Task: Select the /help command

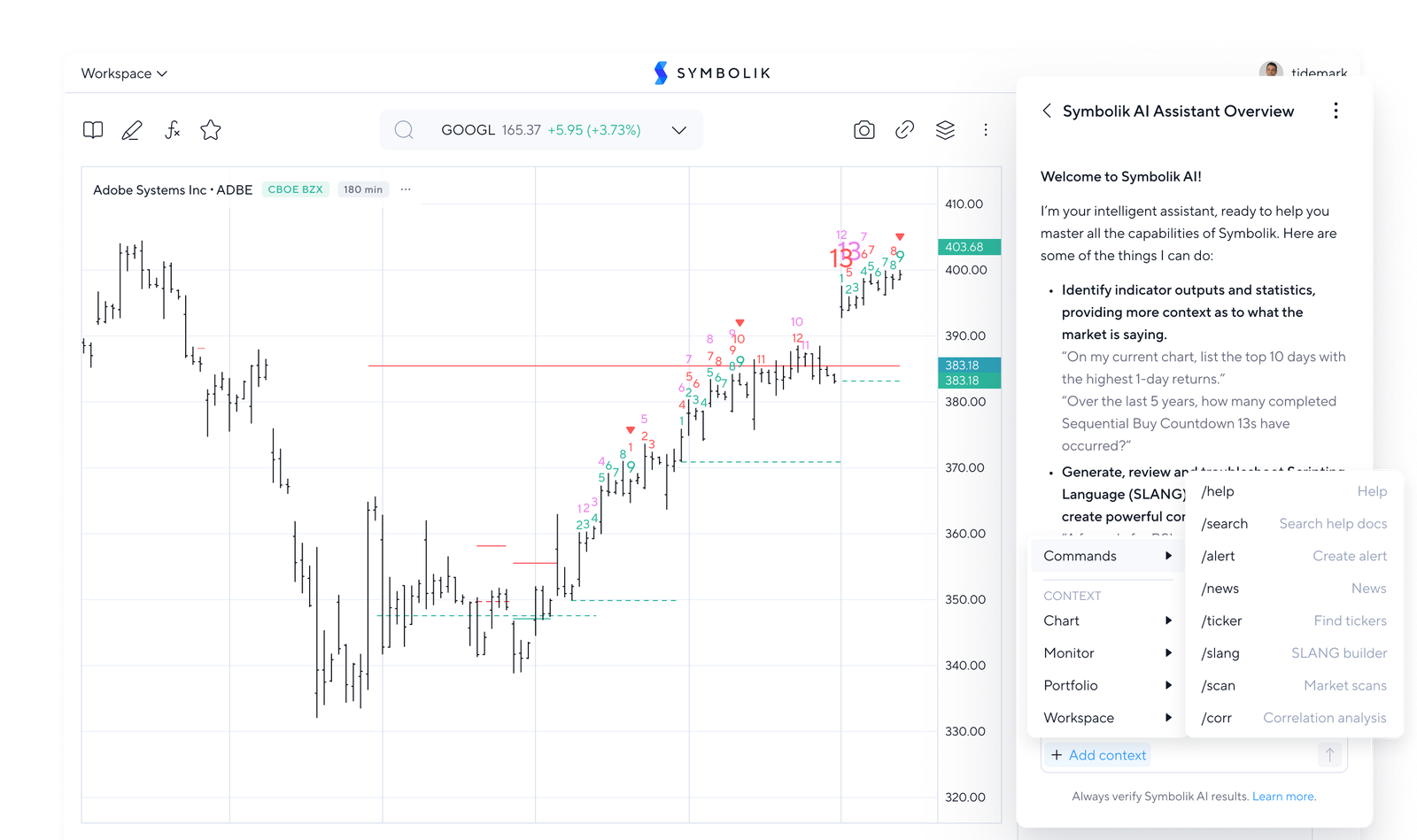Action: (x=1294, y=491)
